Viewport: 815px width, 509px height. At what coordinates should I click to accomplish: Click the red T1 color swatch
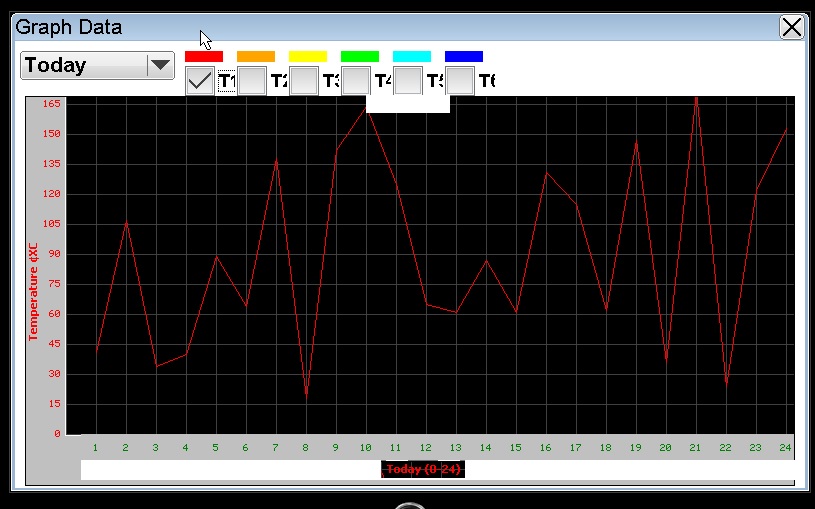(x=204, y=56)
